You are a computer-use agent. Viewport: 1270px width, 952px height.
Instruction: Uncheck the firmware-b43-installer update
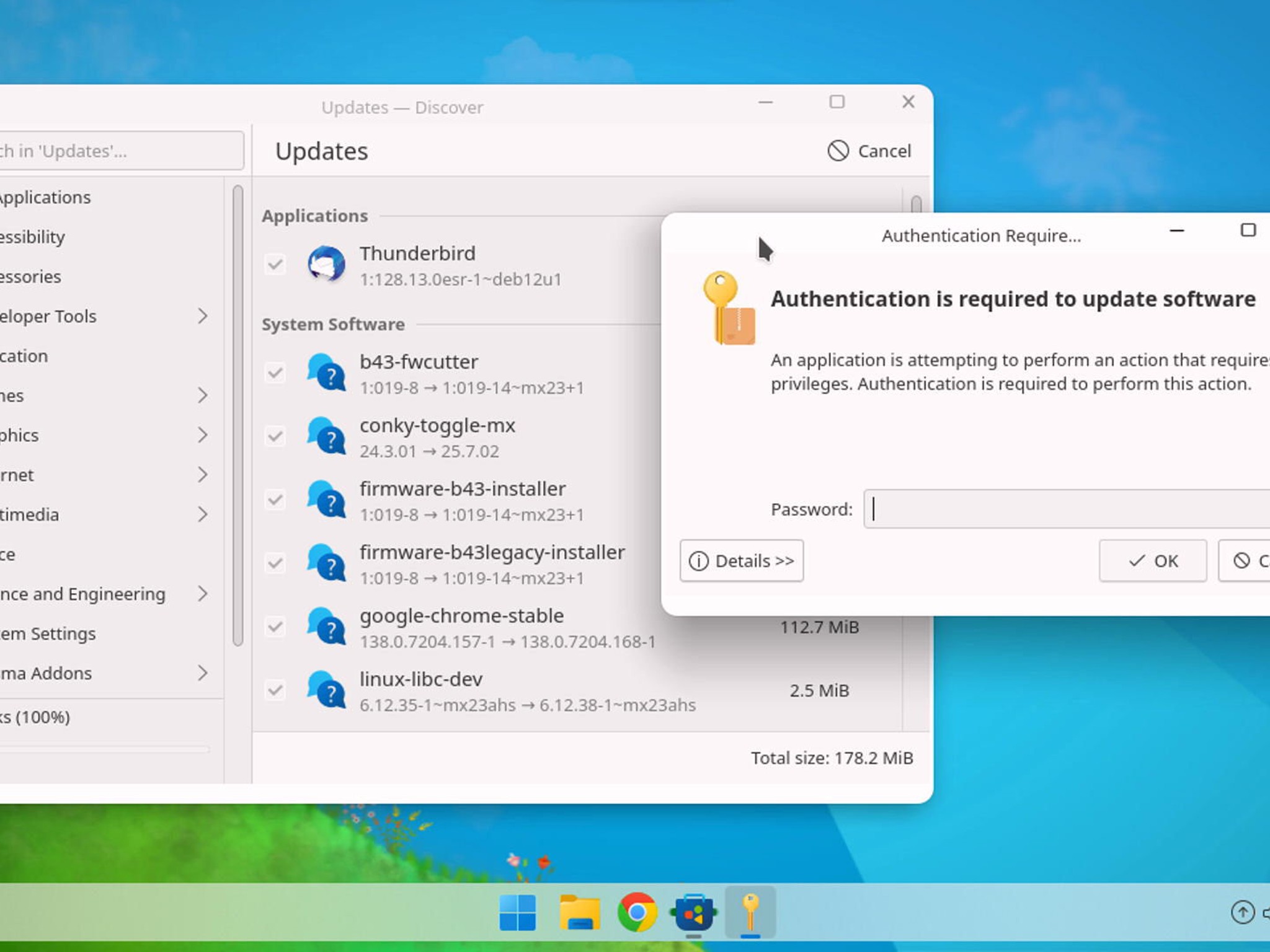click(275, 501)
